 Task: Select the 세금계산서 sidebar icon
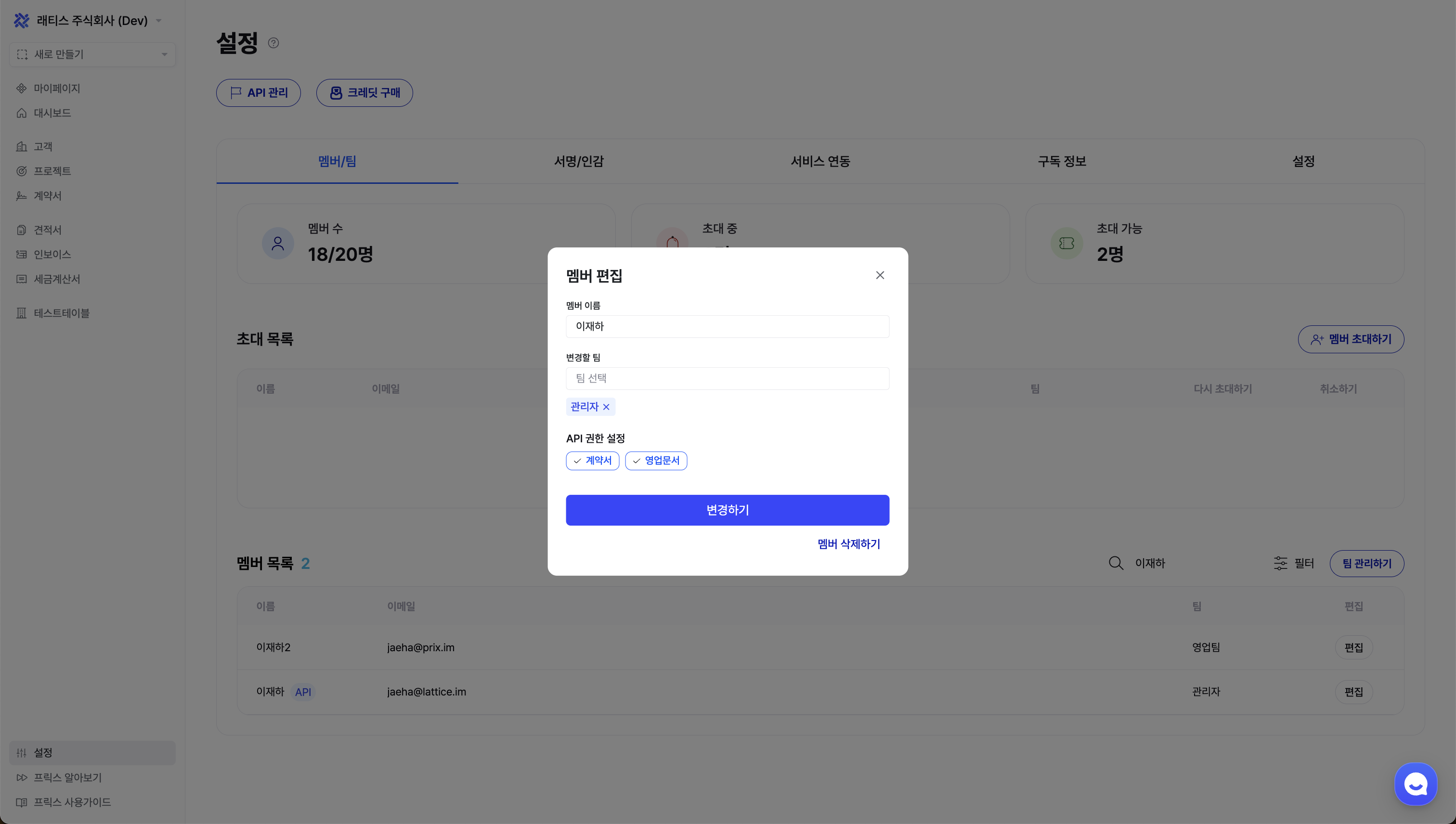click(22, 279)
